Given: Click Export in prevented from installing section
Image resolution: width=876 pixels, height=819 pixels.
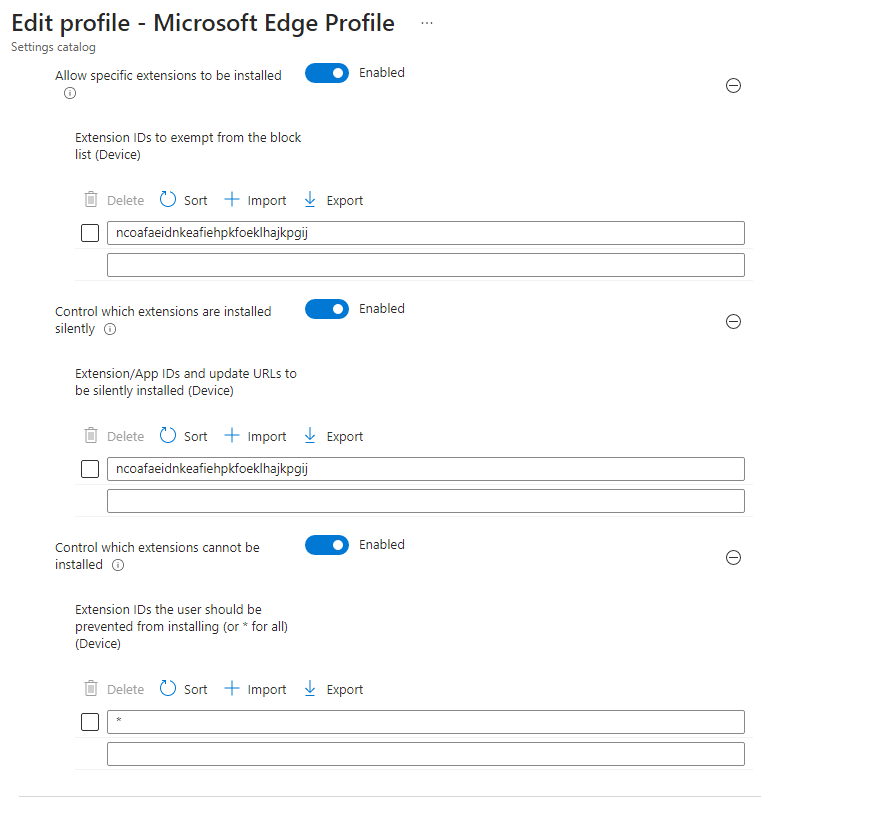Looking at the screenshot, I should tap(333, 689).
